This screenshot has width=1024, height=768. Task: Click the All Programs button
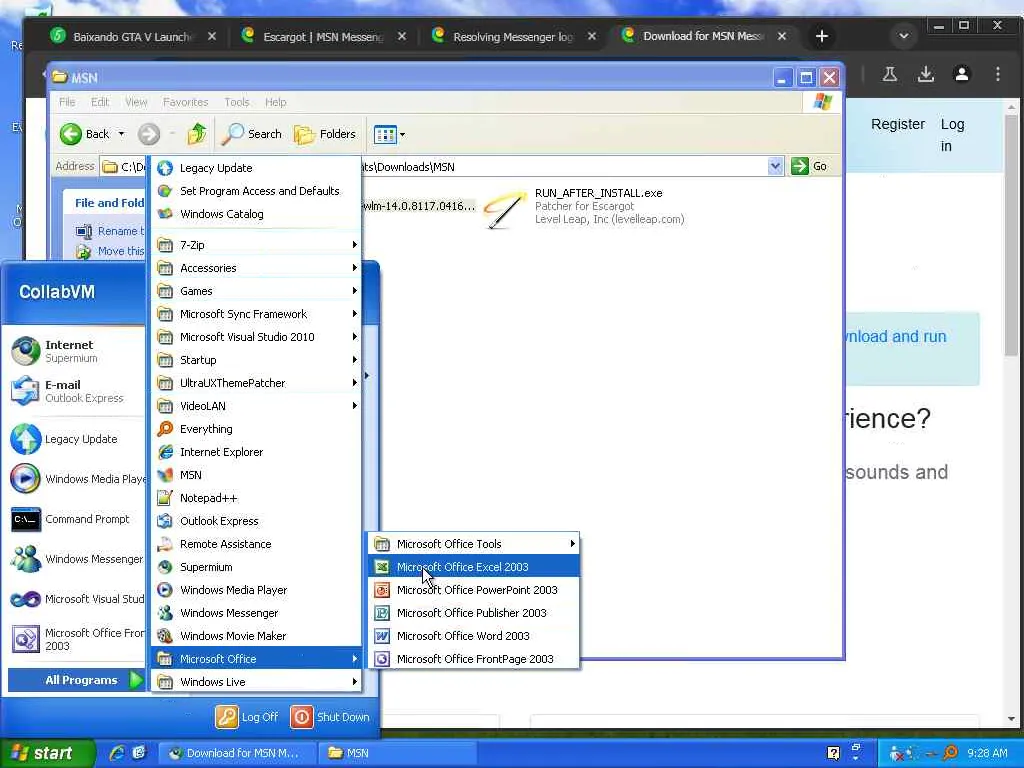(x=76, y=680)
